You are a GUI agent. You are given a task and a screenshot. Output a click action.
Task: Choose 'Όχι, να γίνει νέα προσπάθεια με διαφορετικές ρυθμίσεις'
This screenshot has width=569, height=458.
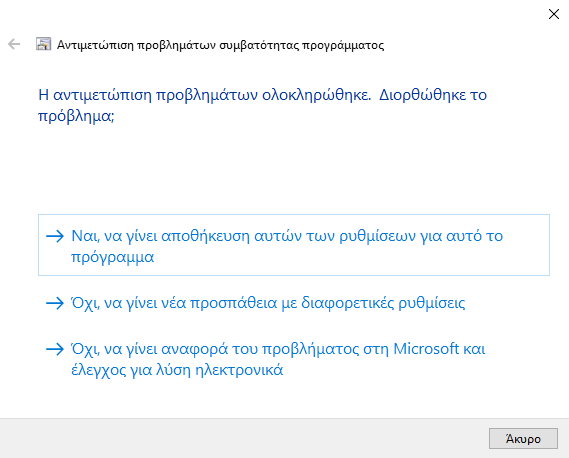coord(268,303)
